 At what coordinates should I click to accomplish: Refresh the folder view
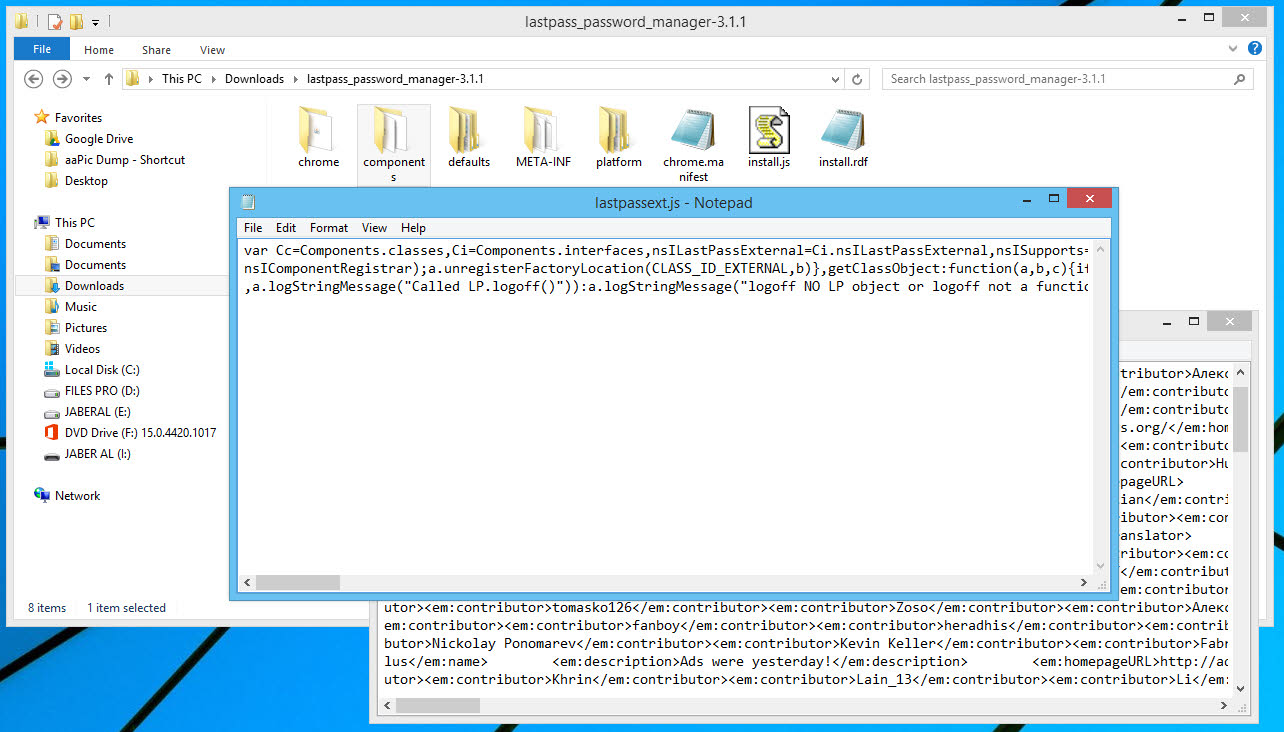[857, 78]
